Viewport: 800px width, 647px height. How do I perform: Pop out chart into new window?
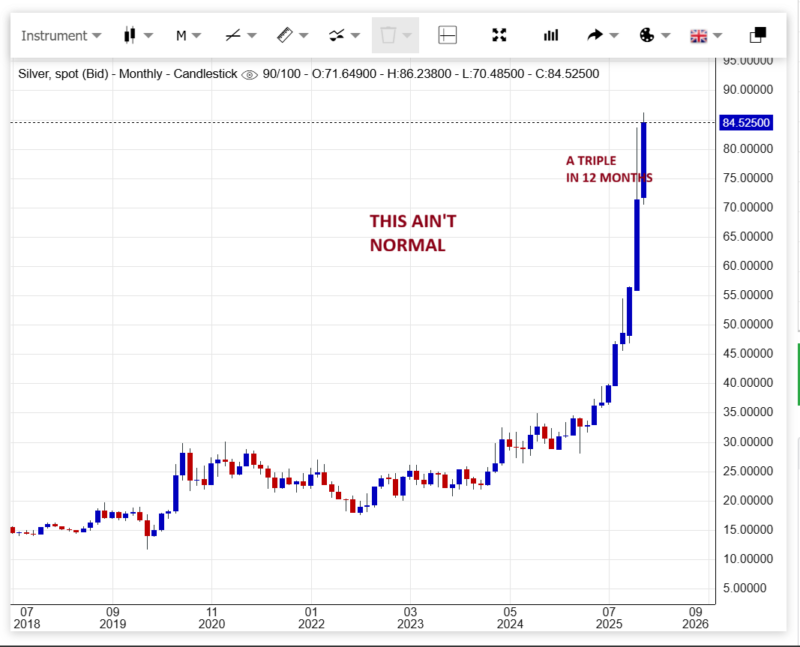(758, 35)
